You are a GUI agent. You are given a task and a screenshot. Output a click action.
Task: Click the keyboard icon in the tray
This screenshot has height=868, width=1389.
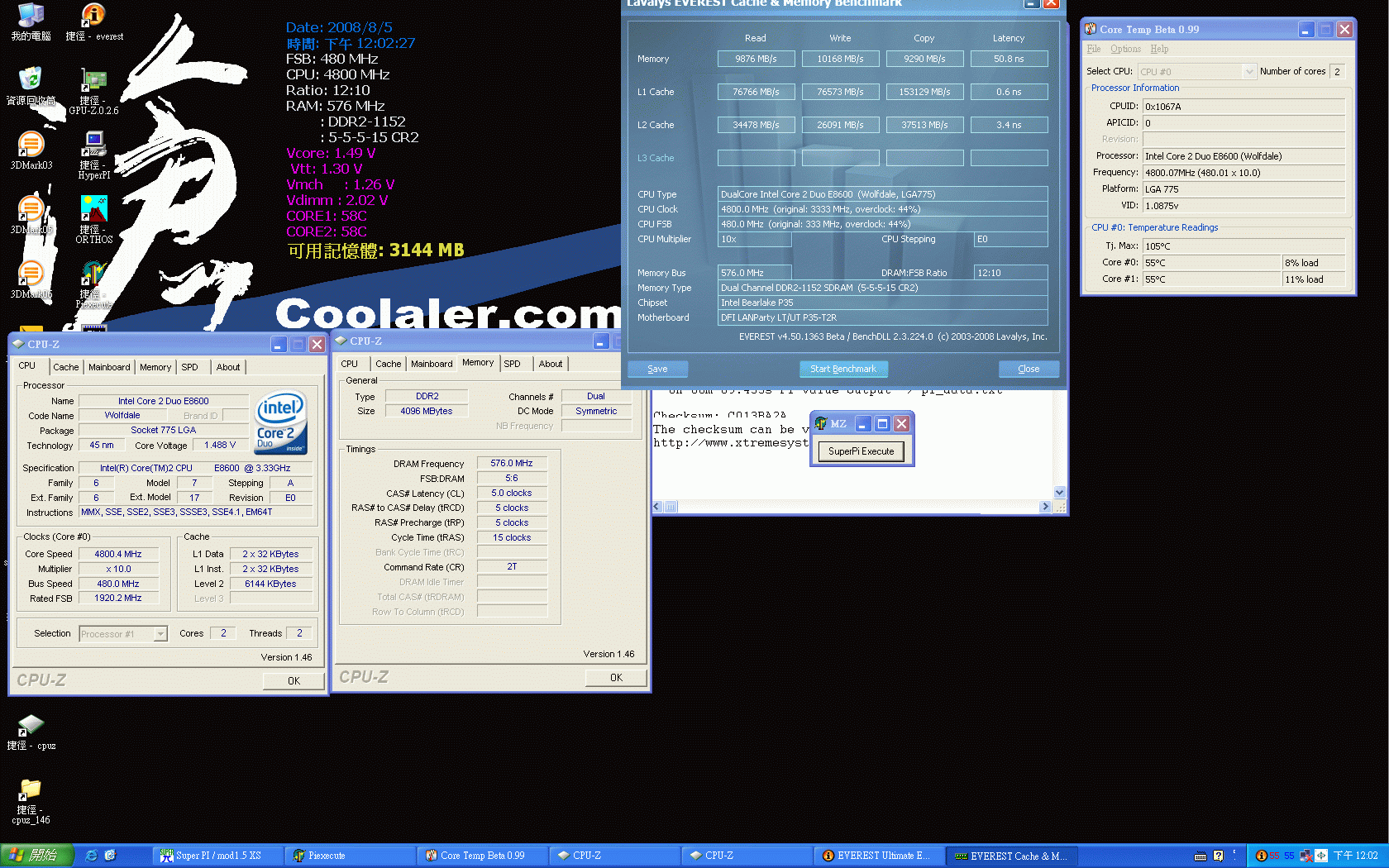coord(1200,856)
